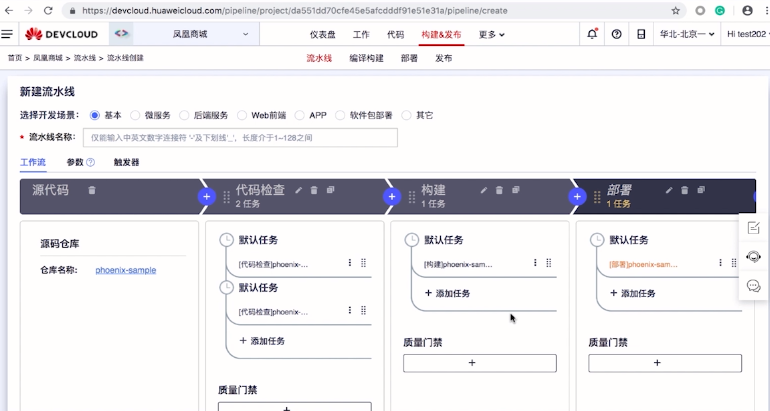The image size is (770, 411).
Task: Open the hamburger main menu
Action: (x=7, y=34)
